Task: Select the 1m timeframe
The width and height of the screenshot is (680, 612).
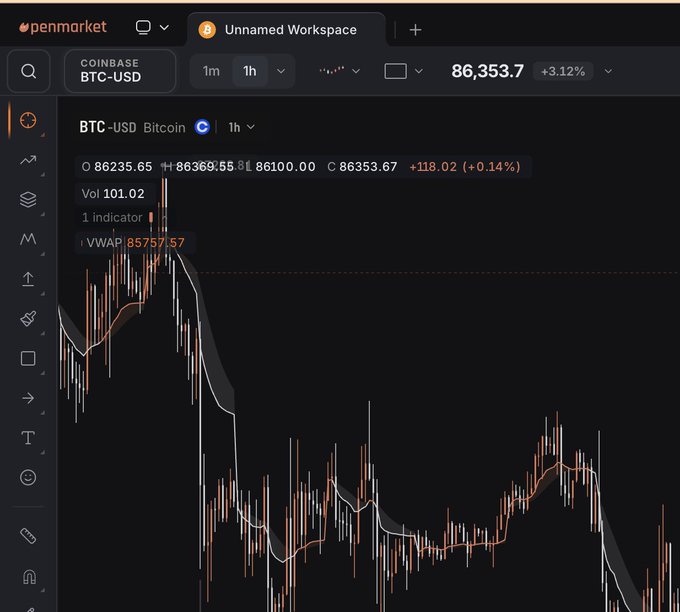Action: (211, 71)
